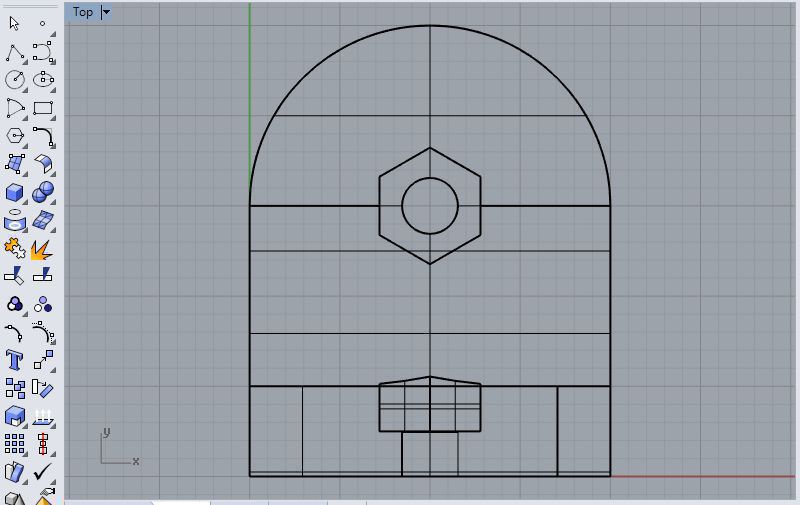Click the Ungroup objects tool
Image resolution: width=800 pixels, height=505 pixels.
point(42,305)
